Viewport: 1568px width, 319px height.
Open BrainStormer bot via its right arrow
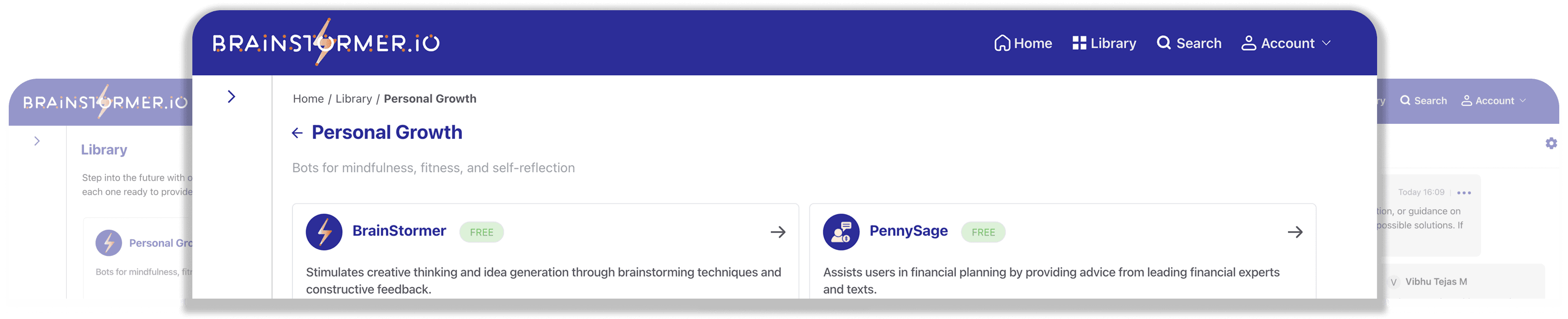(778, 232)
